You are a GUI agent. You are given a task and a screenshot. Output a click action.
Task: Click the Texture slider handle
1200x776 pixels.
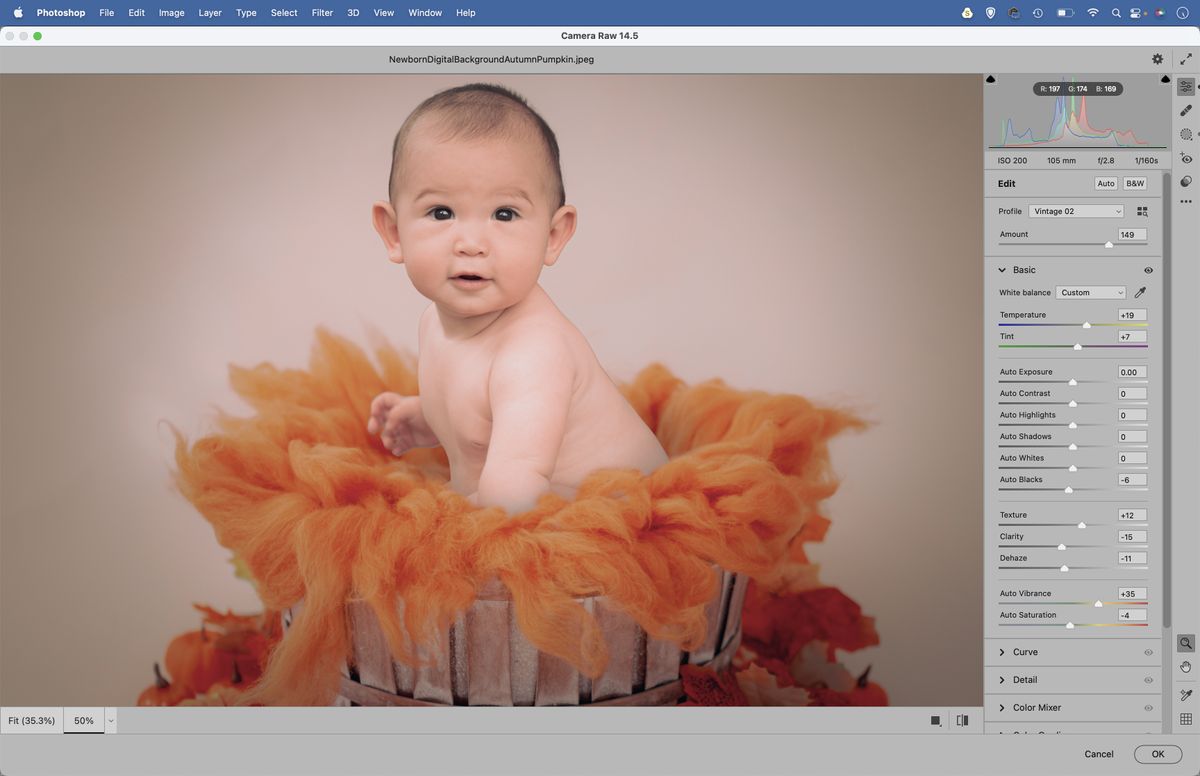point(1081,525)
